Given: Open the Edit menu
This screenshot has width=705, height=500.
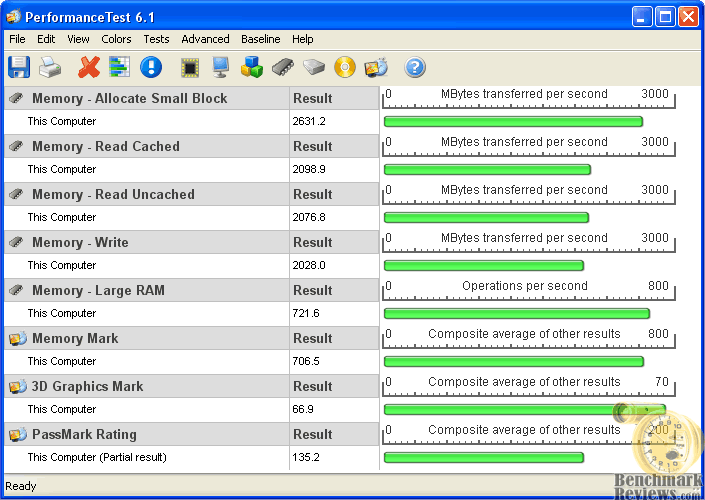Looking at the screenshot, I should click(46, 39).
